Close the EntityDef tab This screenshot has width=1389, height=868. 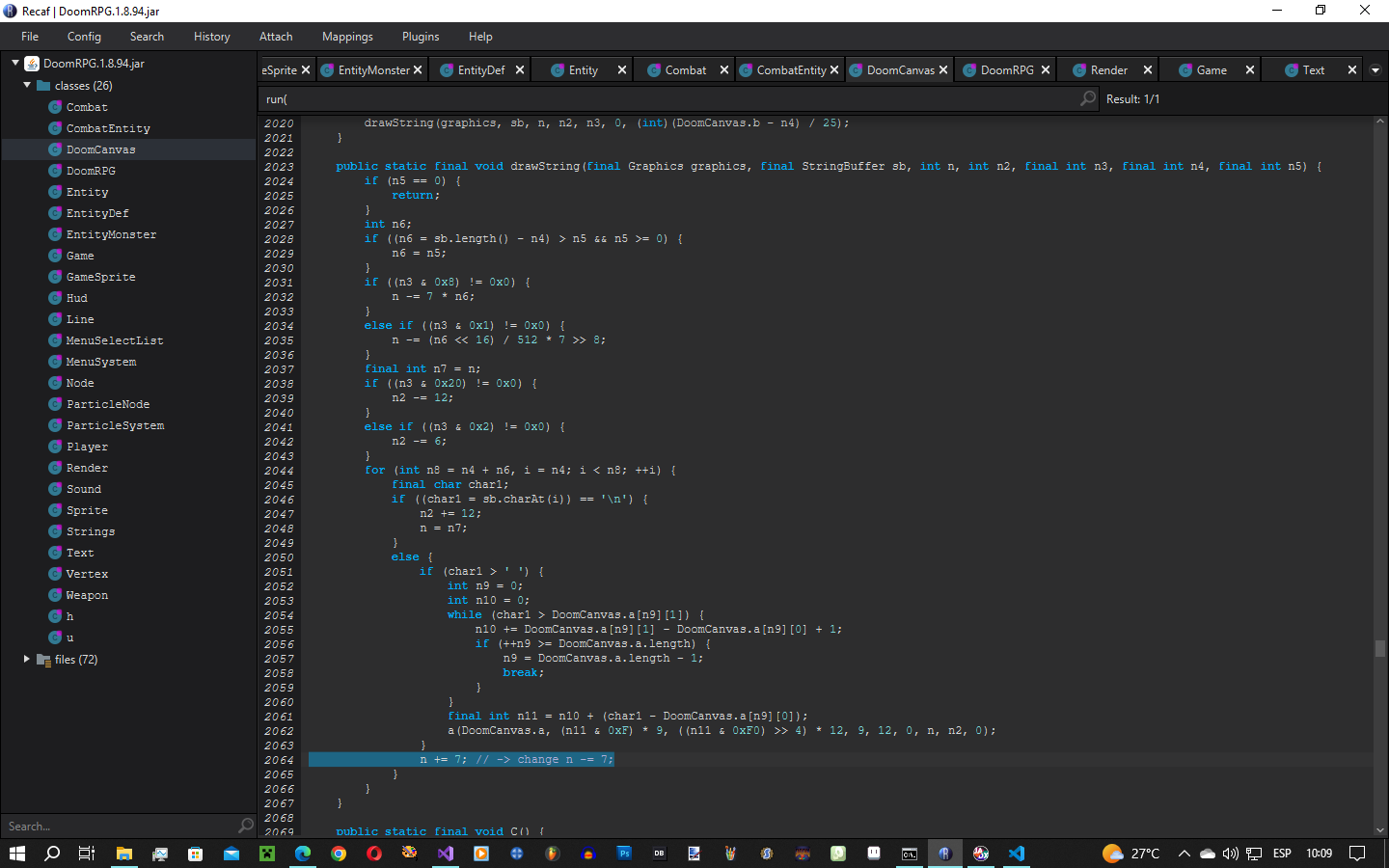point(520,70)
